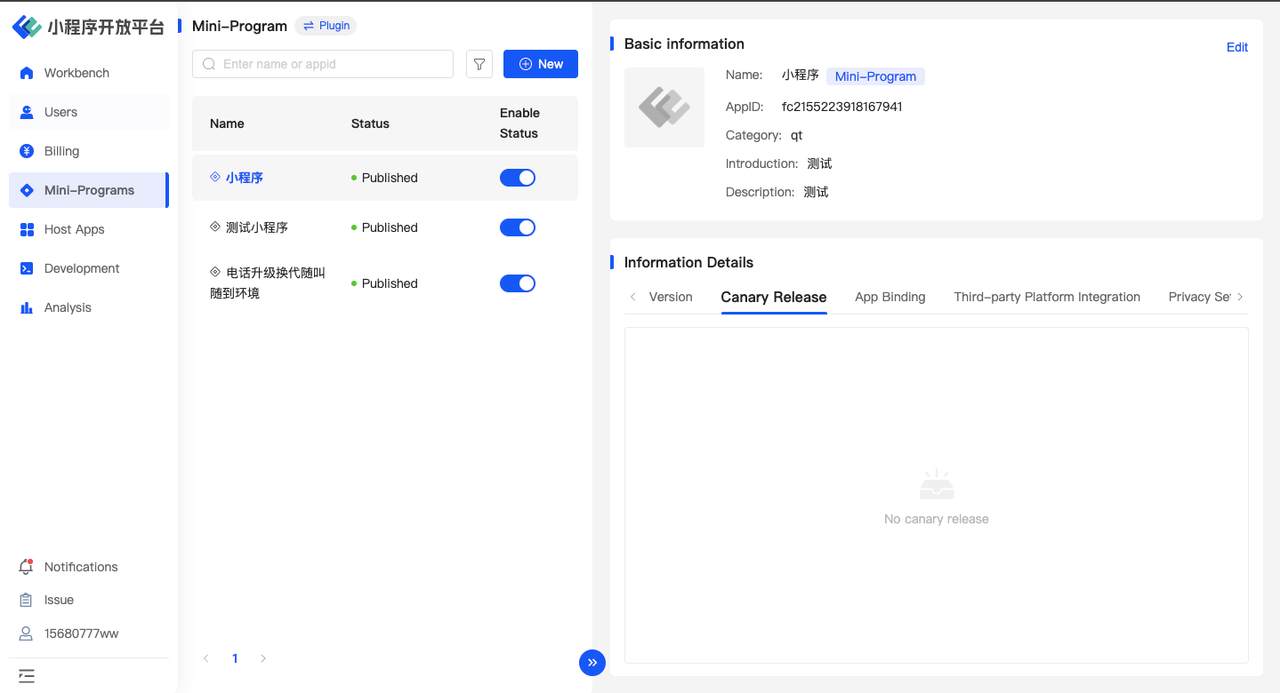Click the Edit link in Basic information

1237,47
